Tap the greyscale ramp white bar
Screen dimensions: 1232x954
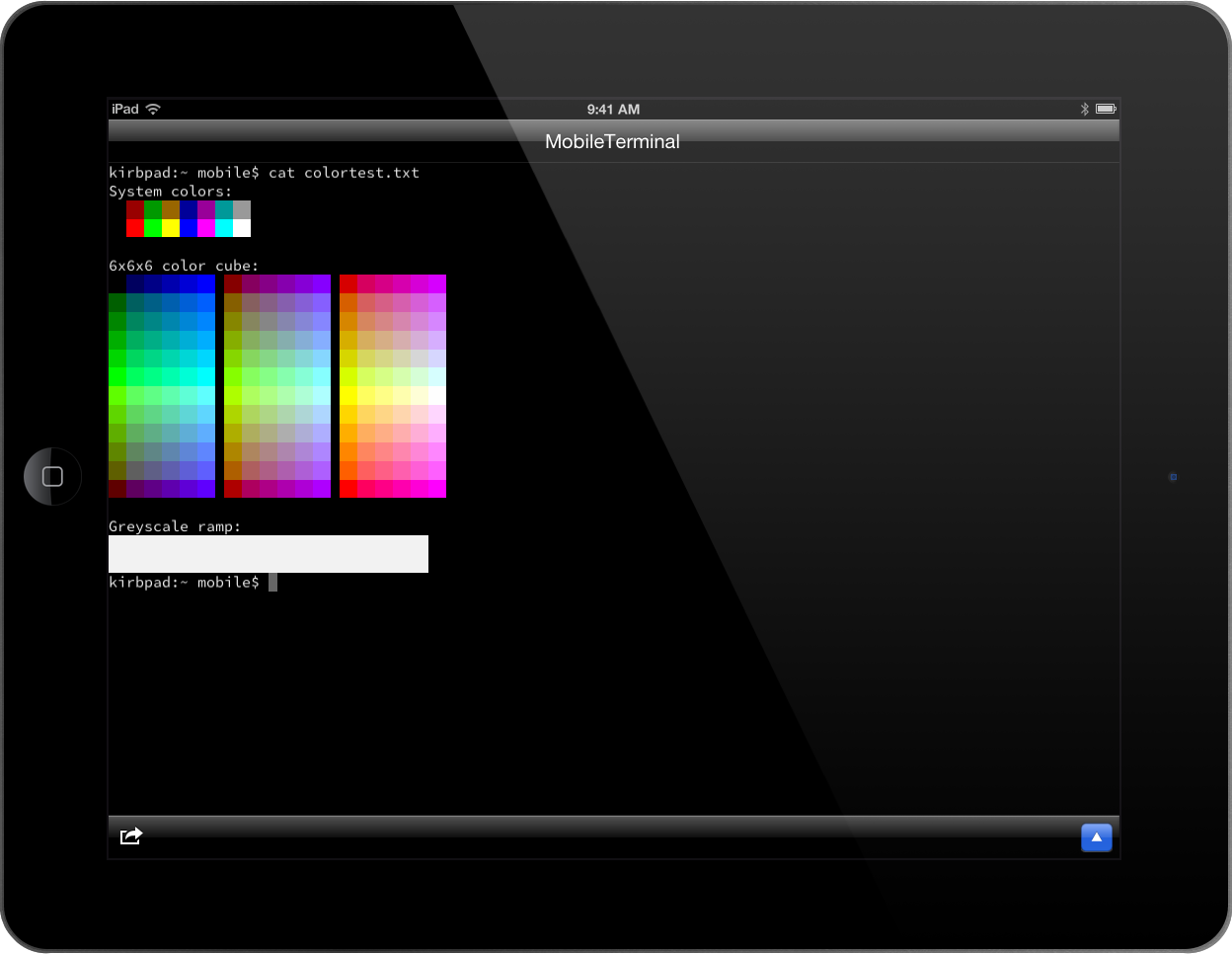269,554
